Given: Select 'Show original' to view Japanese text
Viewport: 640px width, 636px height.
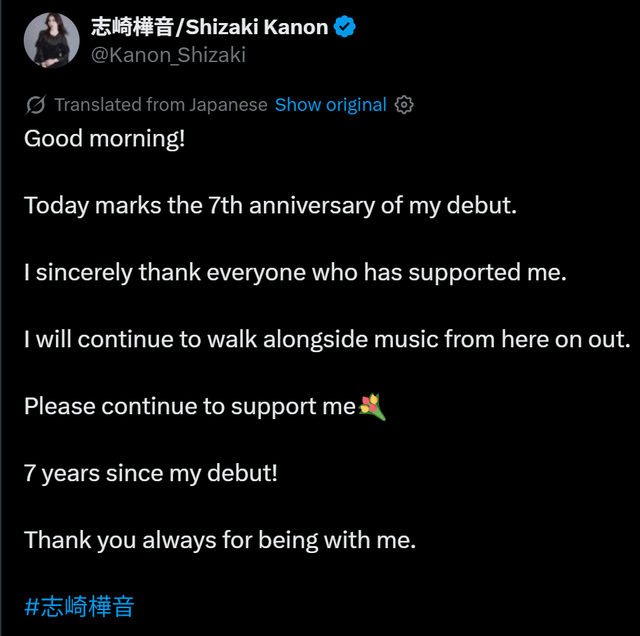Looking at the screenshot, I should [x=330, y=105].
